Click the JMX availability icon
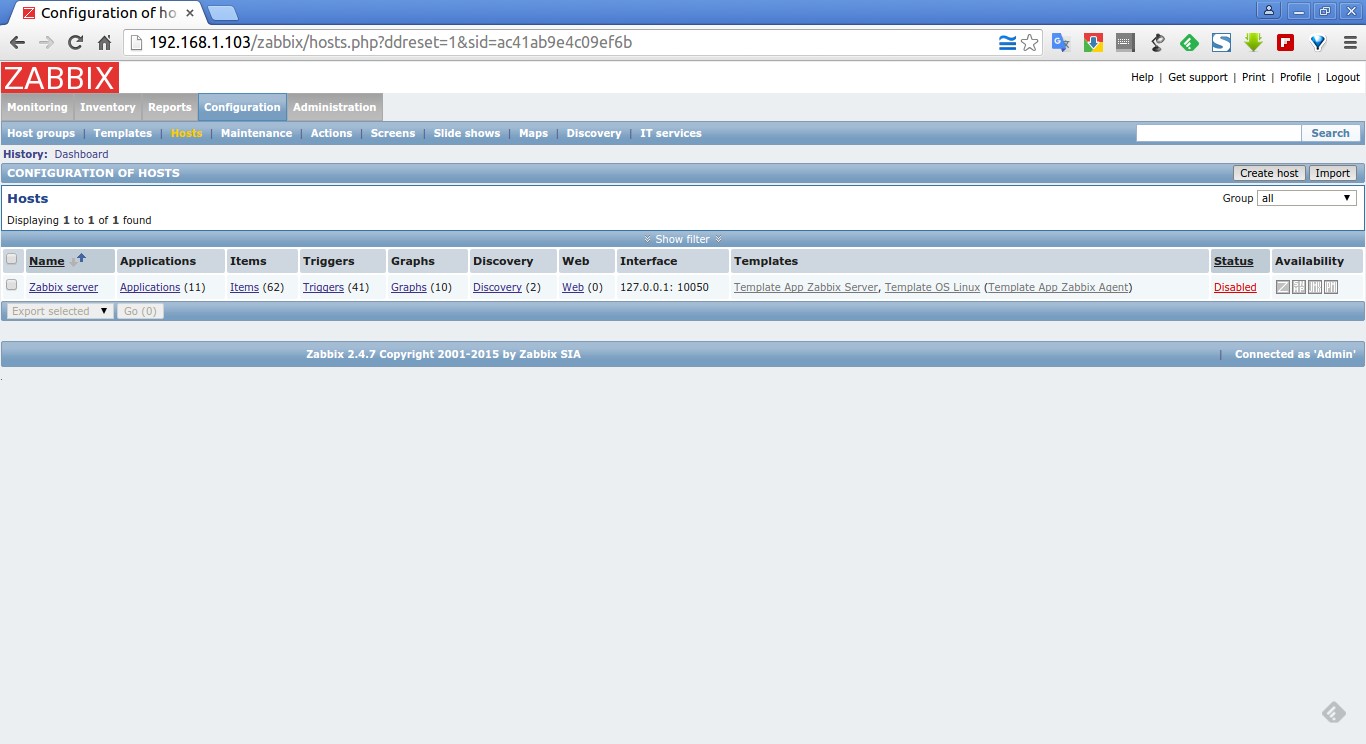 [x=1315, y=287]
